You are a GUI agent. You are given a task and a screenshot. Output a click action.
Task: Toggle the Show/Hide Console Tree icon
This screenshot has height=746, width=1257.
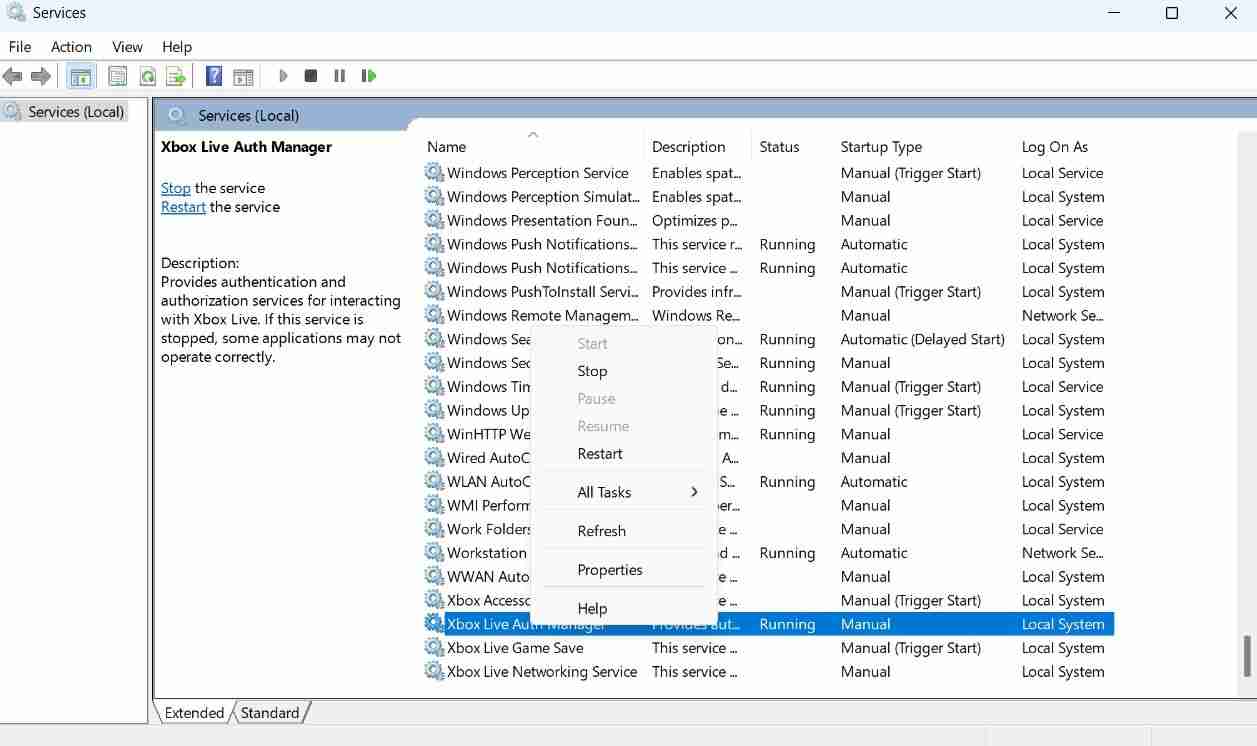tap(81, 76)
